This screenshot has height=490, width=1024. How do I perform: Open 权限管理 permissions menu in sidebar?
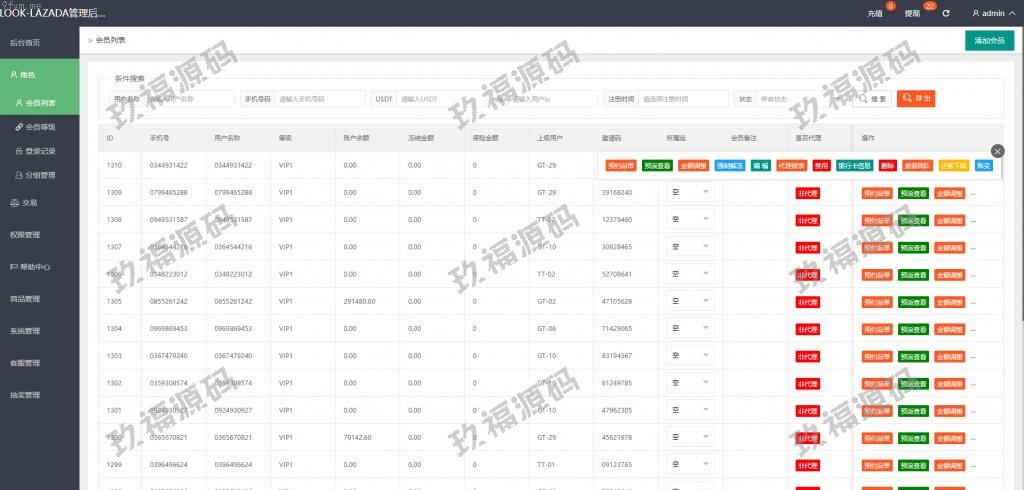(25, 235)
